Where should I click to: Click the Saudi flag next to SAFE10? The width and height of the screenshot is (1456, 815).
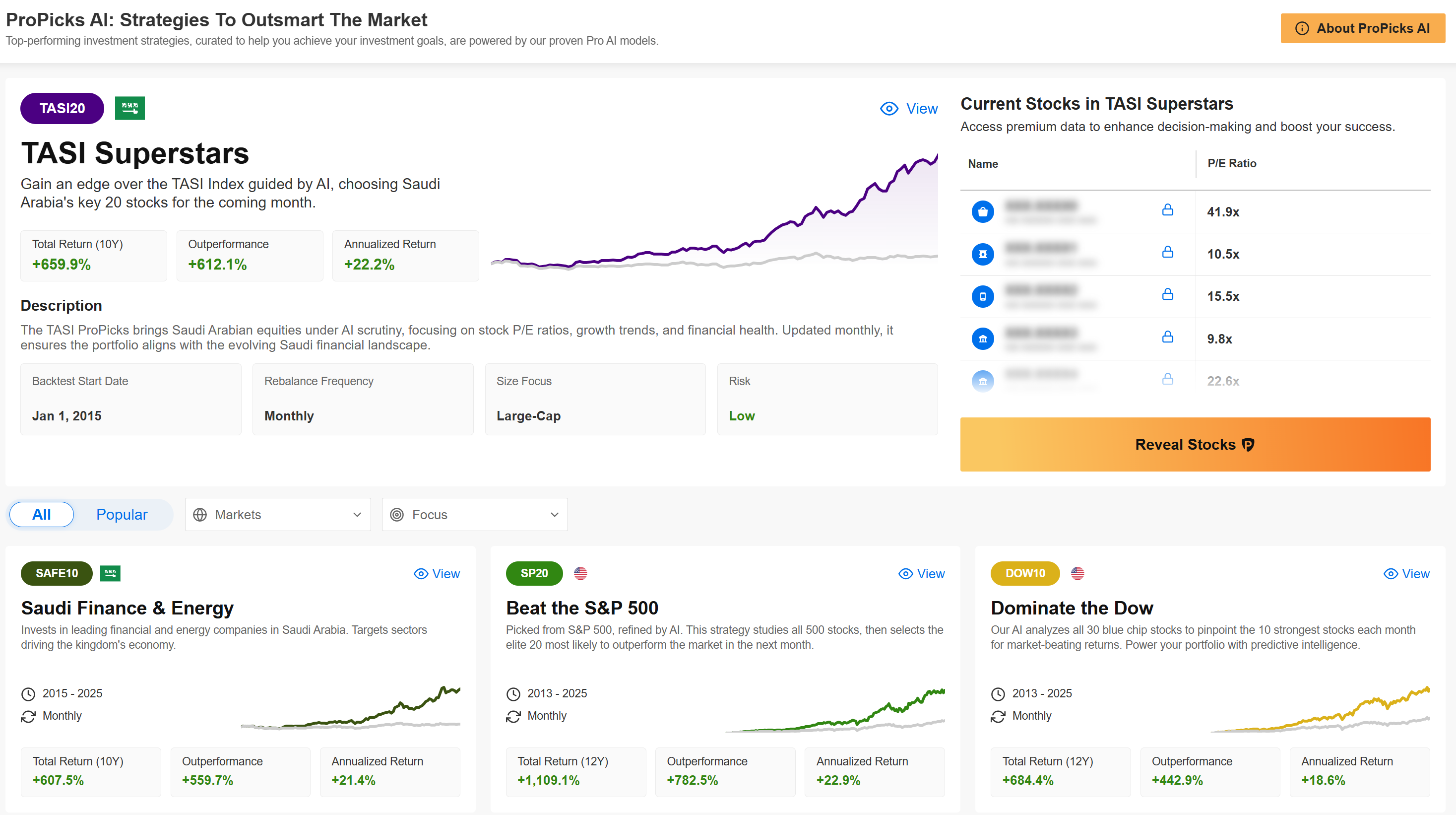(110, 573)
